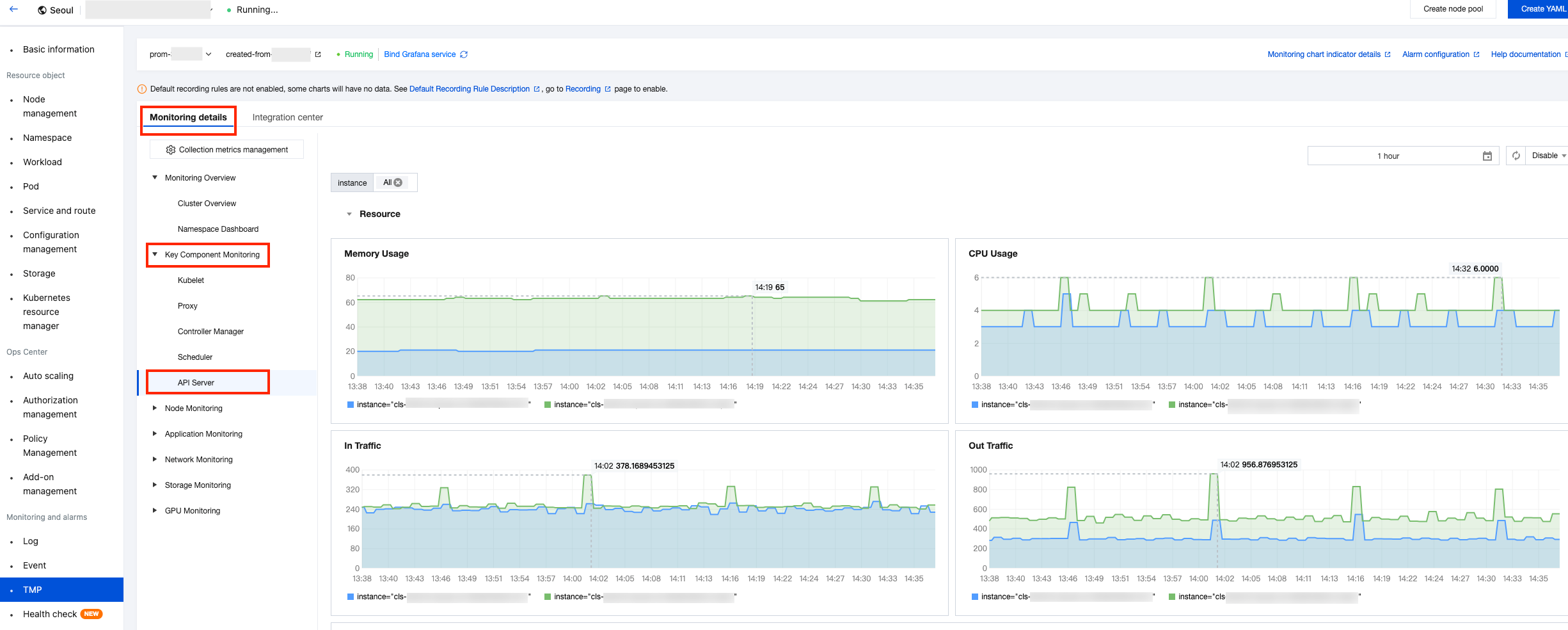
Task: Open the prom- instance dropdown
Action: [x=209, y=54]
